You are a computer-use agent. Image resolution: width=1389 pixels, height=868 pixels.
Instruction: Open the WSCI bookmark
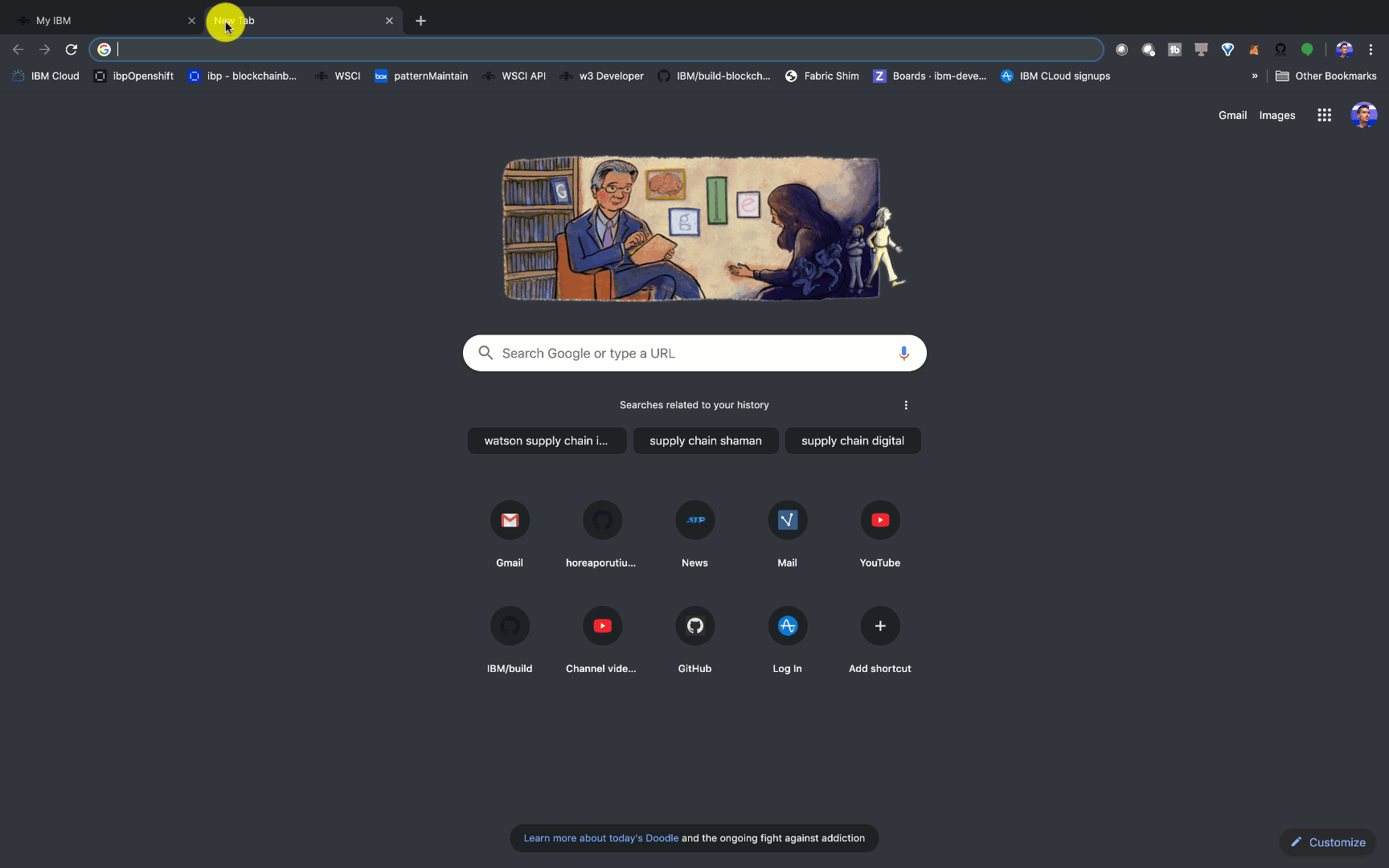pyautogui.click(x=338, y=76)
